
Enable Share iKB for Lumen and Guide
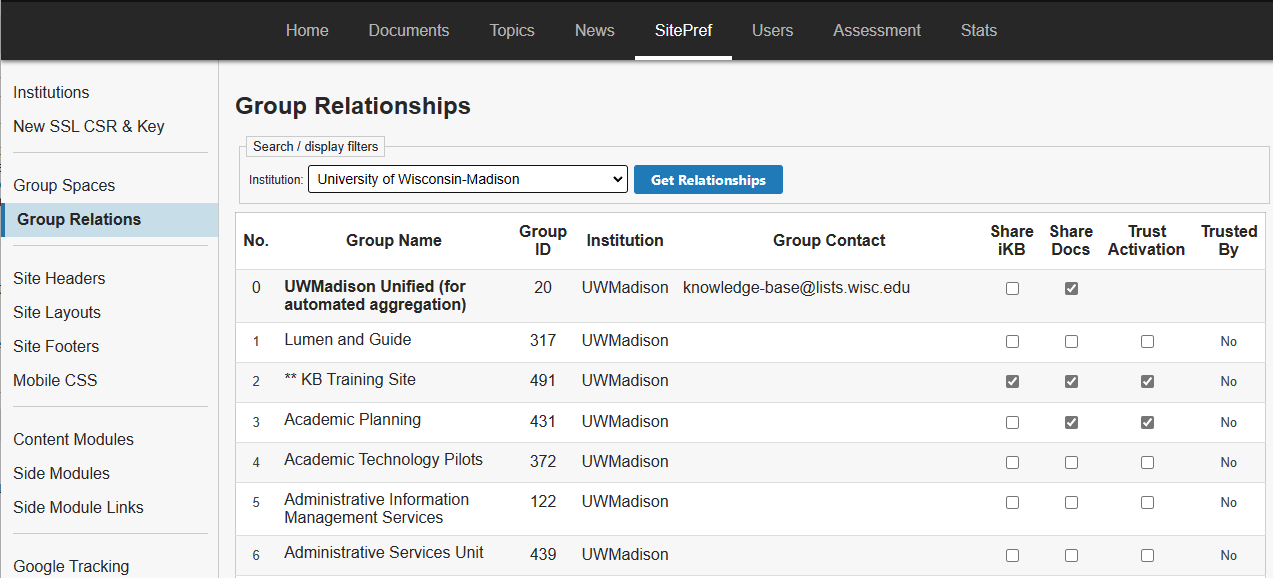click(1012, 342)
